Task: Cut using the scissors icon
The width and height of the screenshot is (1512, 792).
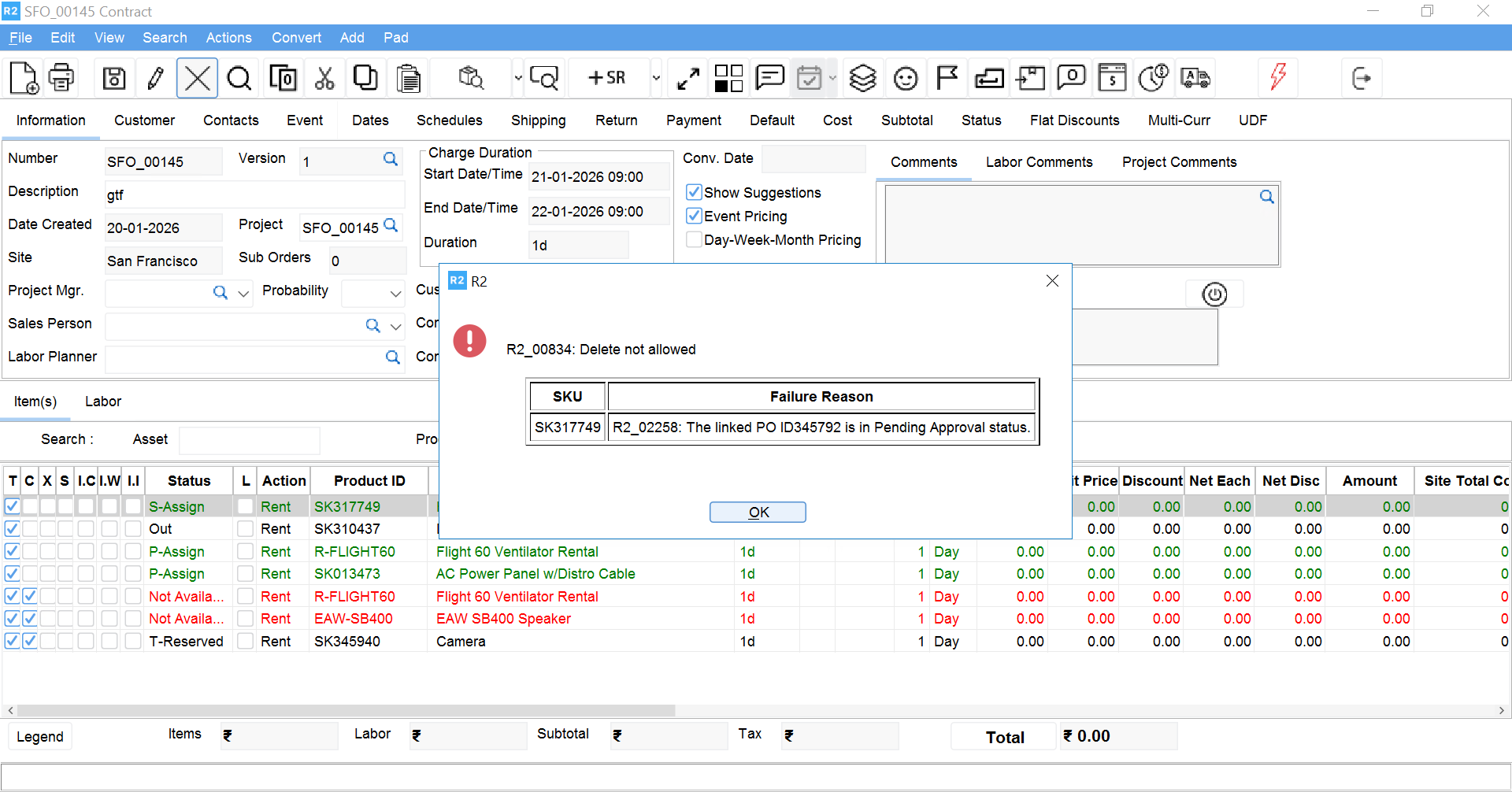Action: click(324, 78)
